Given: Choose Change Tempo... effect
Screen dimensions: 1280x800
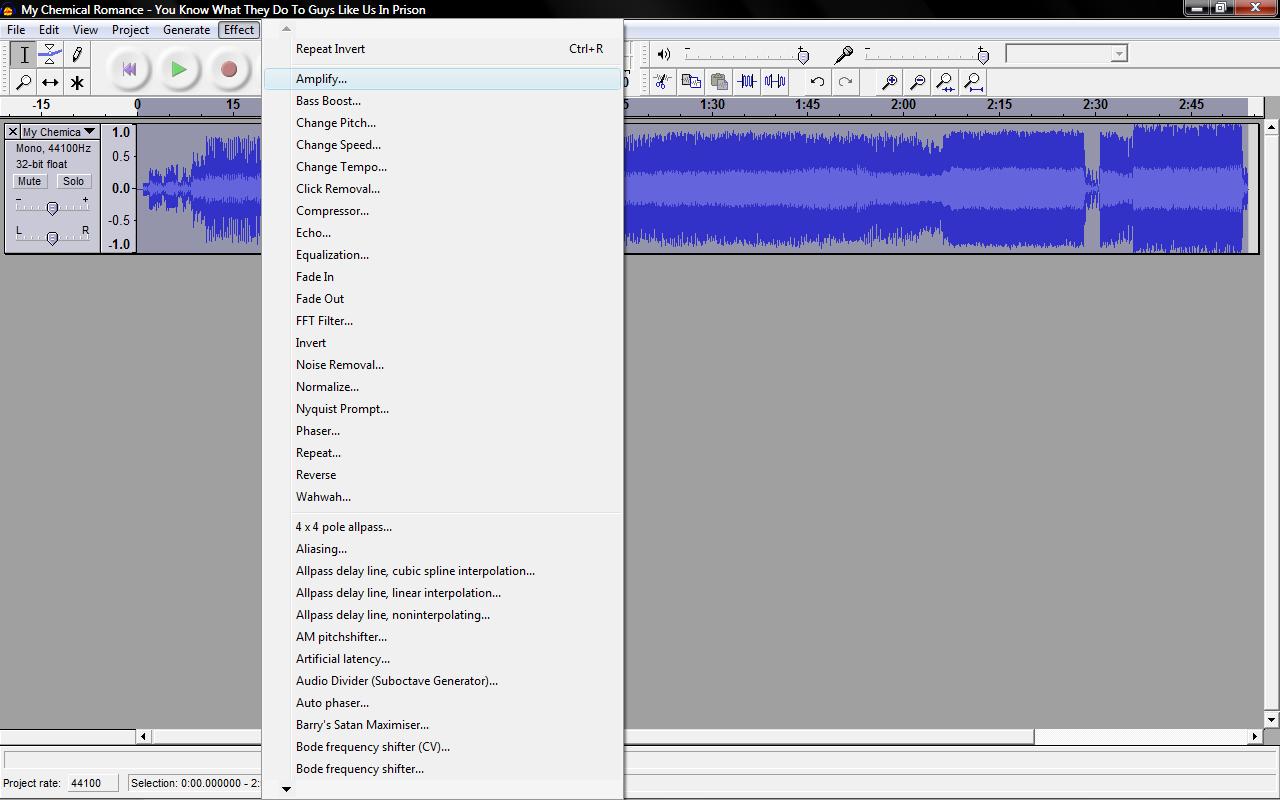Looking at the screenshot, I should [x=443, y=167].
